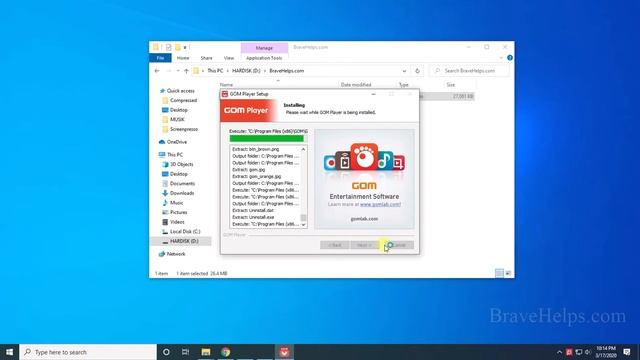Select the Manage contextual tab
The height and width of the screenshot is (360, 640).
click(264, 48)
